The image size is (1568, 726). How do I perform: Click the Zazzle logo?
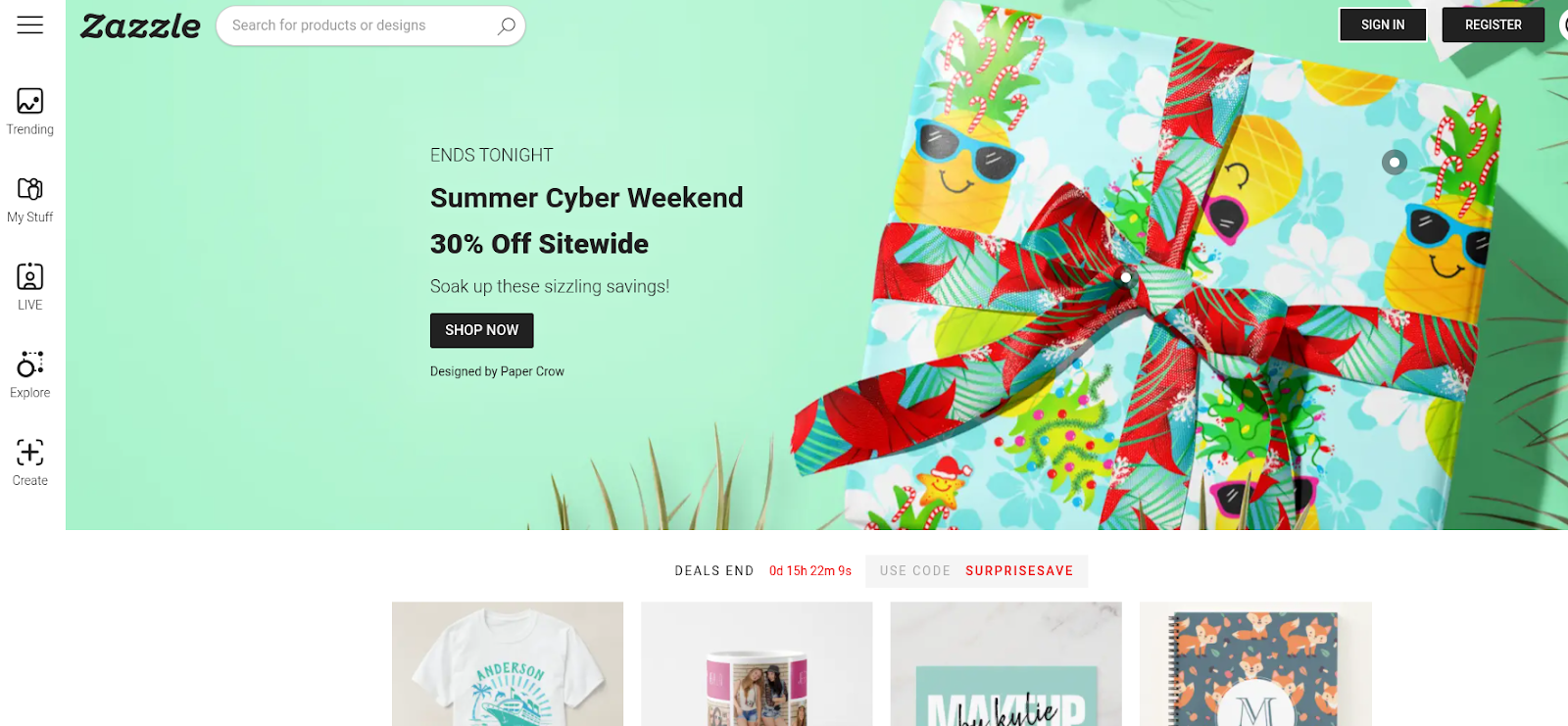[x=140, y=26]
